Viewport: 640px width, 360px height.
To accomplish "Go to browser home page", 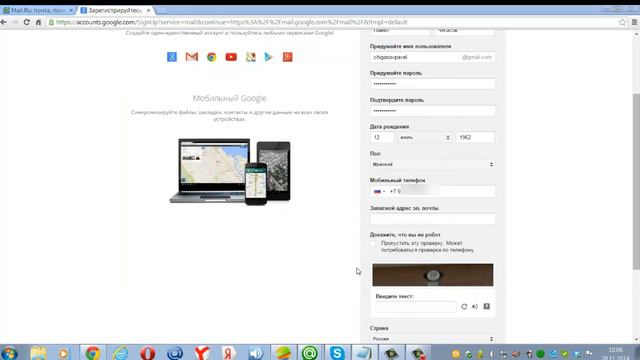I will (x=38, y=22).
